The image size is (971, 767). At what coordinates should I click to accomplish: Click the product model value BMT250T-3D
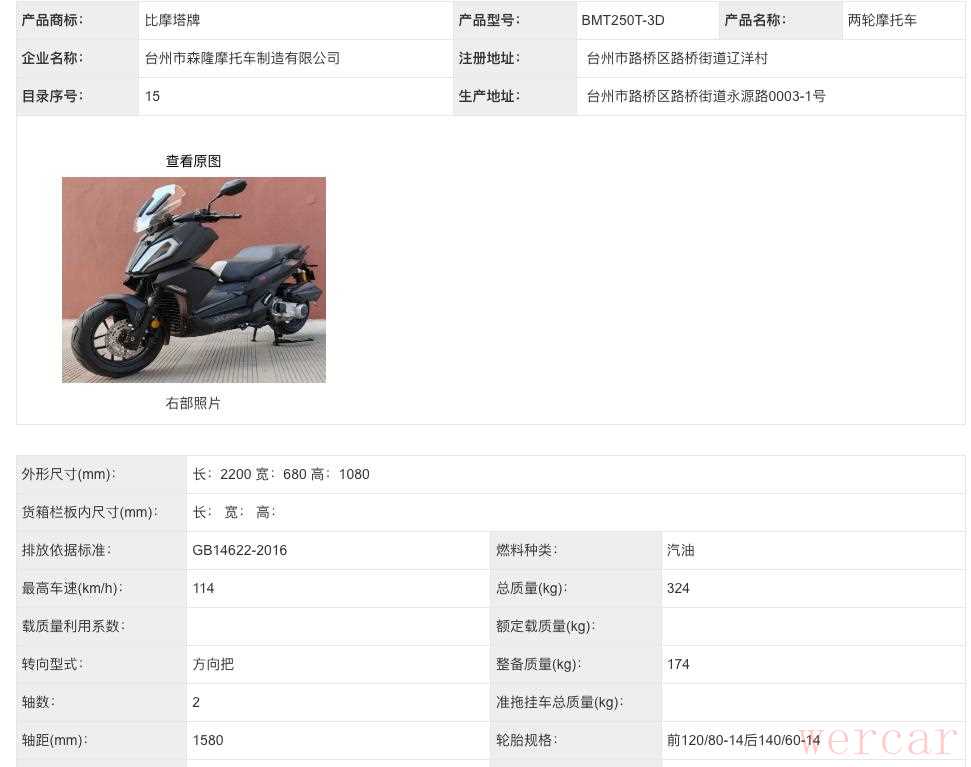[x=622, y=20]
